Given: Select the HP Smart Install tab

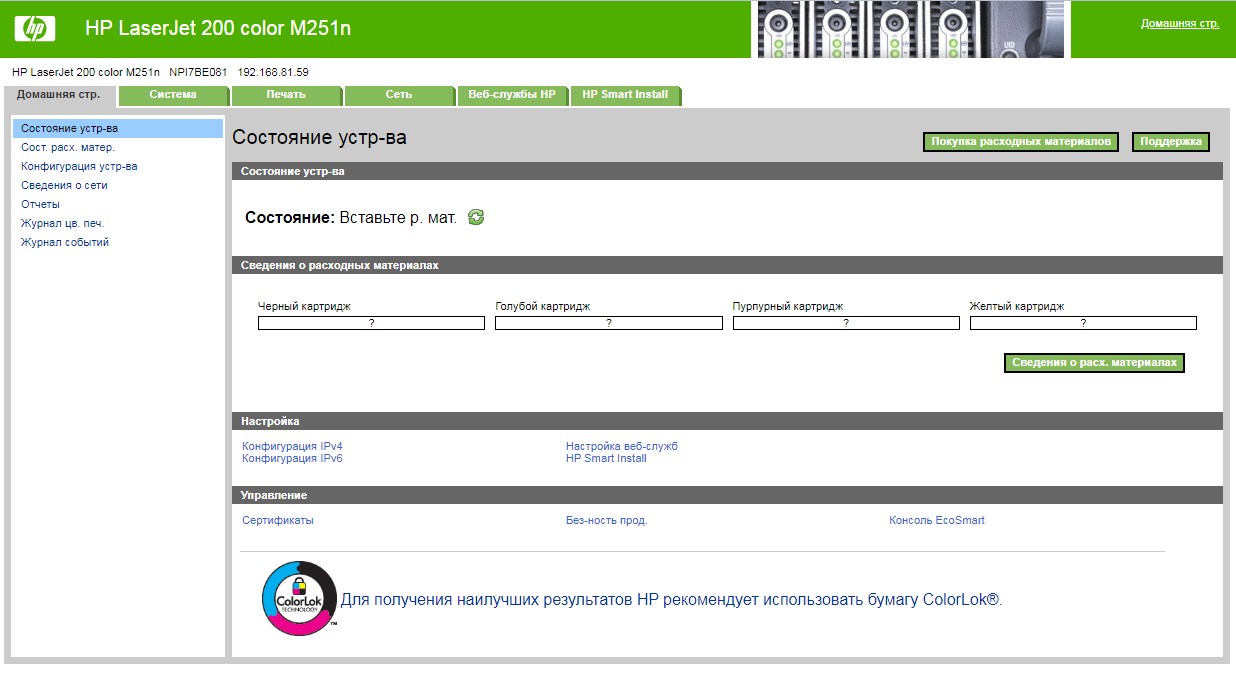Looking at the screenshot, I should [x=625, y=95].
